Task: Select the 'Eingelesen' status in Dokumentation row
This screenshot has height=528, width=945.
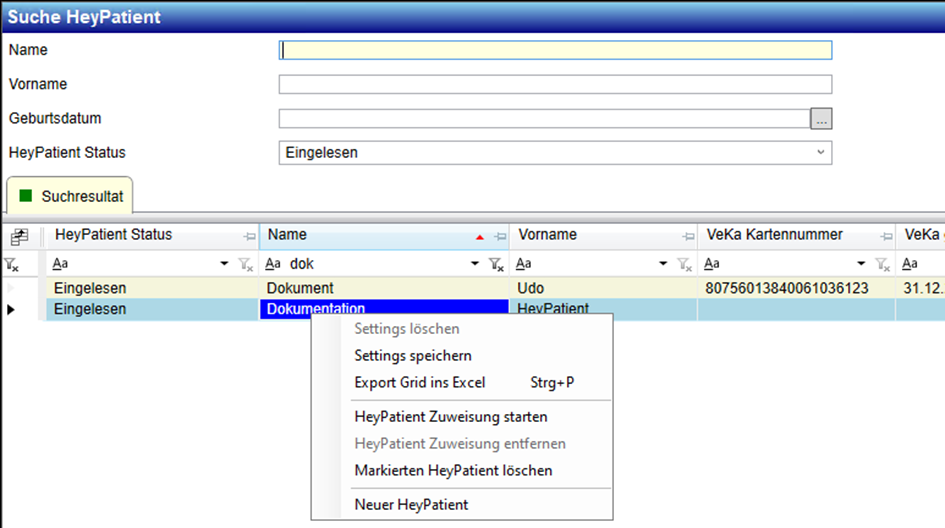Action: coord(152,309)
